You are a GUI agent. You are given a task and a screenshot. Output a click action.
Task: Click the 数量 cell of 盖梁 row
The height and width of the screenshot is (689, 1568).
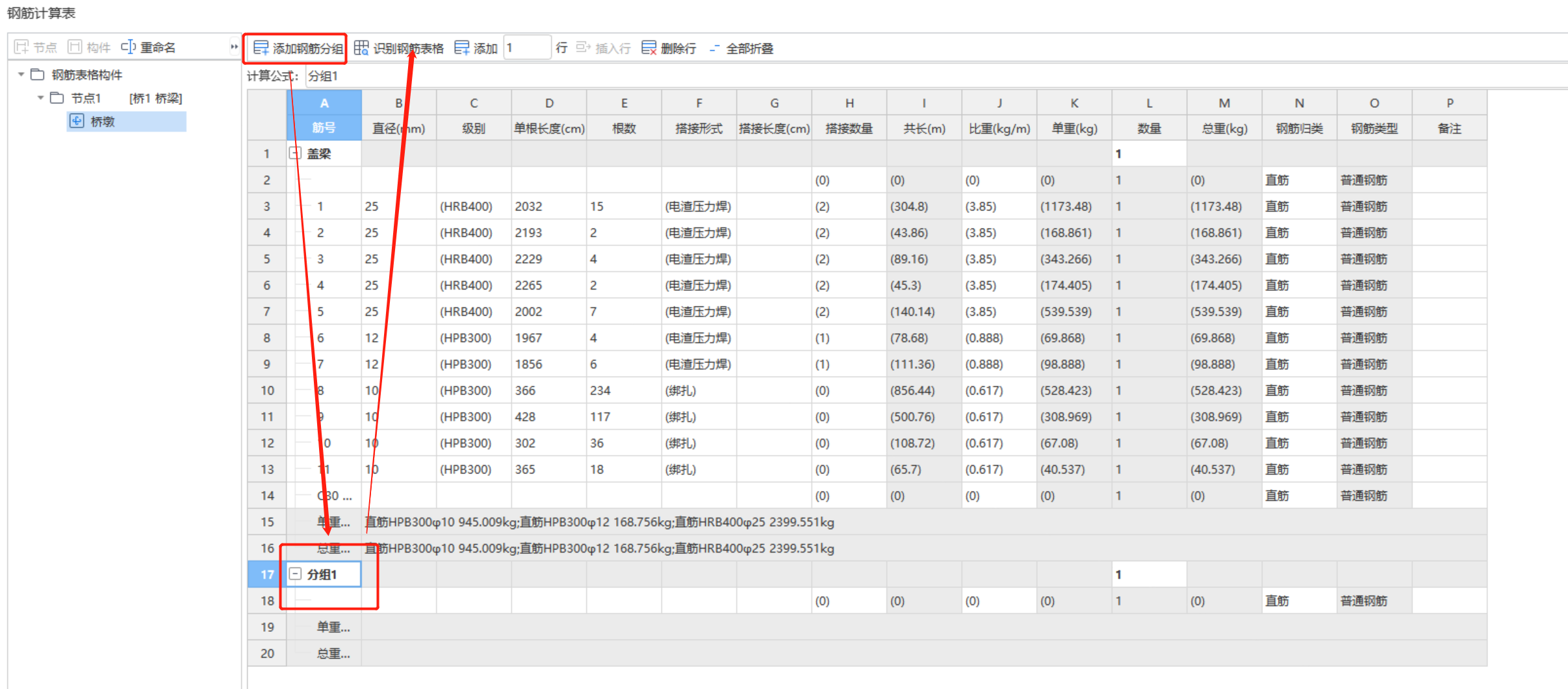pyautogui.click(x=1149, y=154)
